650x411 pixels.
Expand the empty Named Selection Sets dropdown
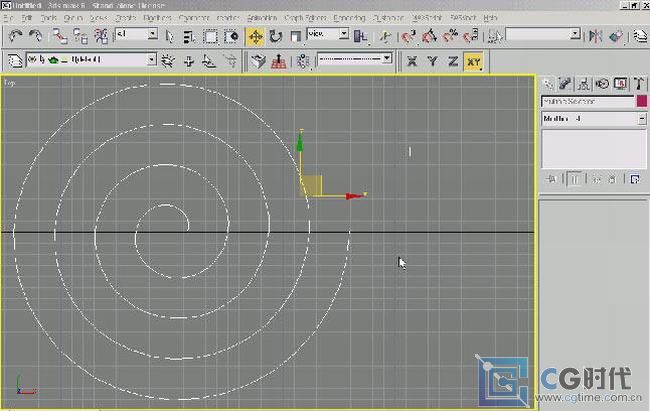point(543,34)
